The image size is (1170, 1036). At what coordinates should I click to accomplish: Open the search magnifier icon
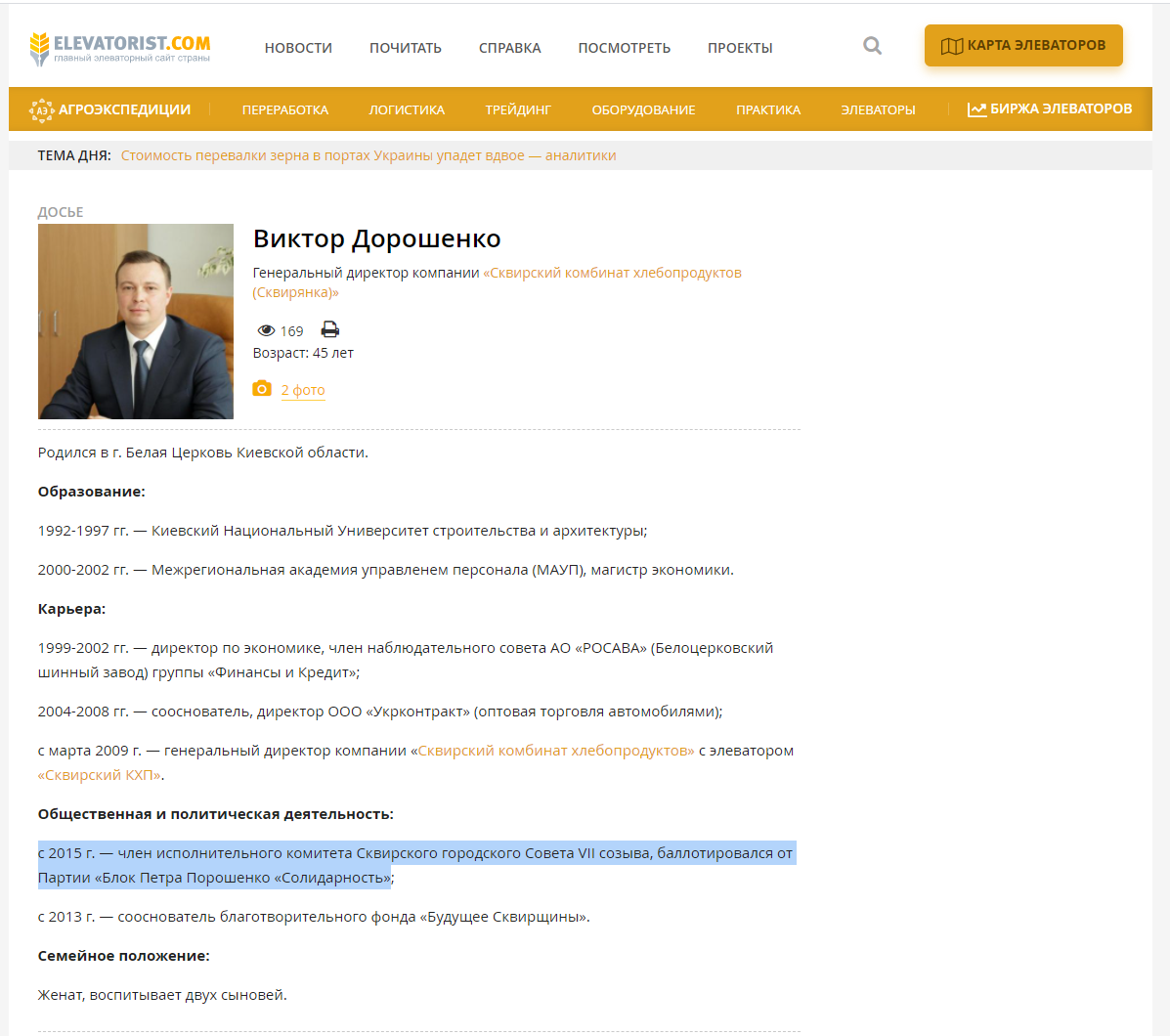click(872, 46)
